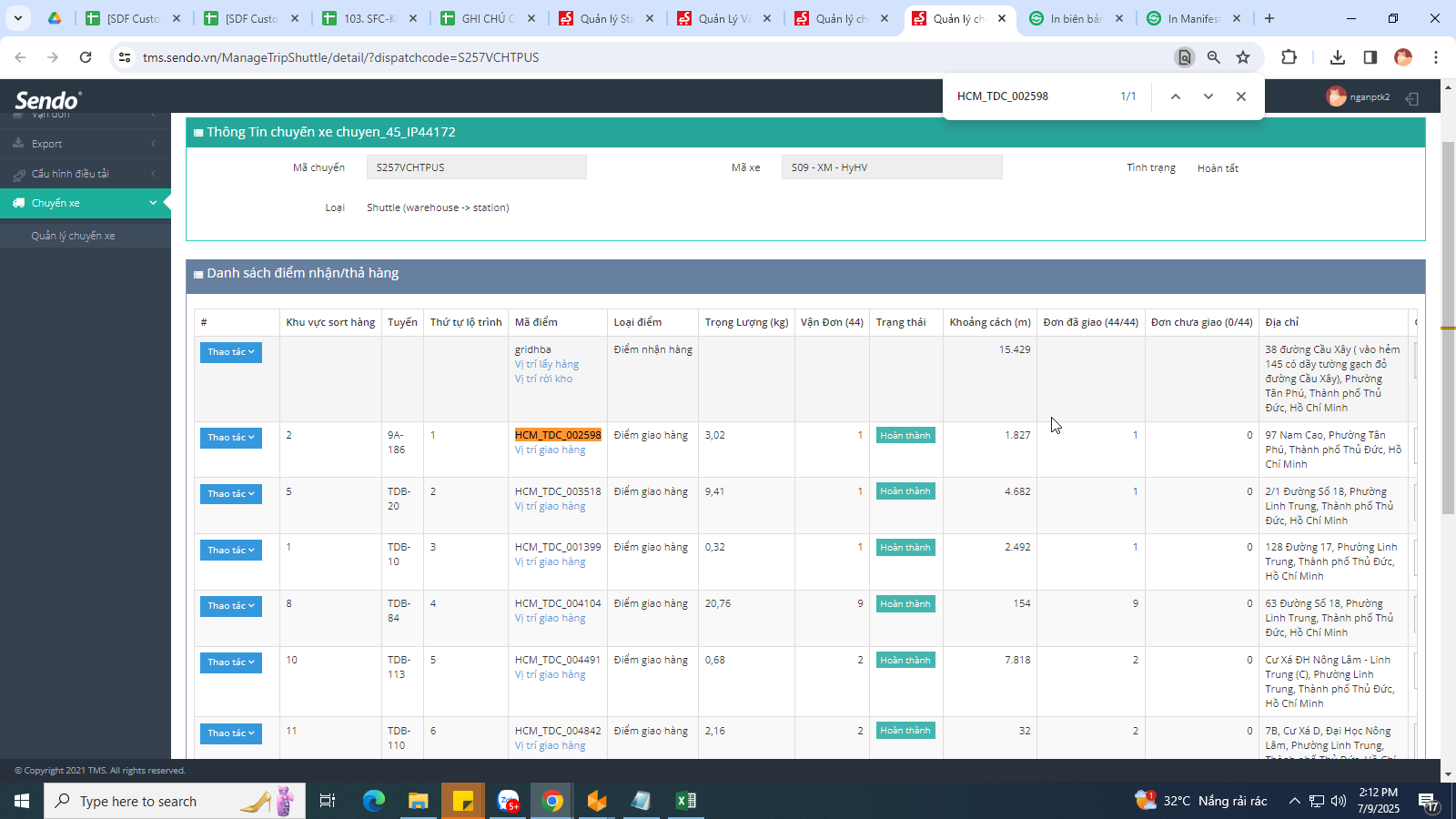Open Thao tác dropdown for HCM_TDC_001399 row
Image resolution: width=1456 pixels, height=819 pixels.
[231, 551]
